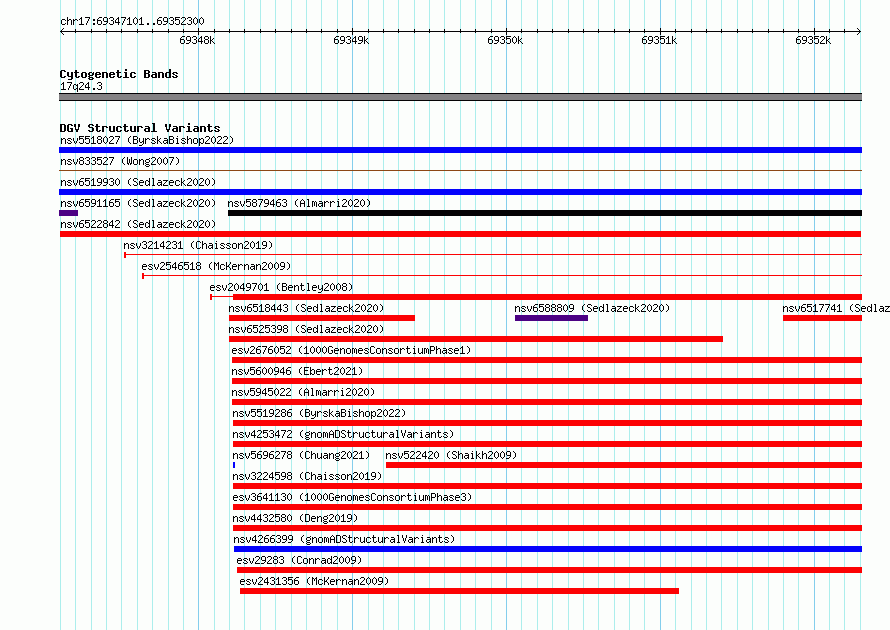890x630 pixels.
Task: Open nsv5879463 (Almarri2020) variant label
Action: tap(299, 203)
